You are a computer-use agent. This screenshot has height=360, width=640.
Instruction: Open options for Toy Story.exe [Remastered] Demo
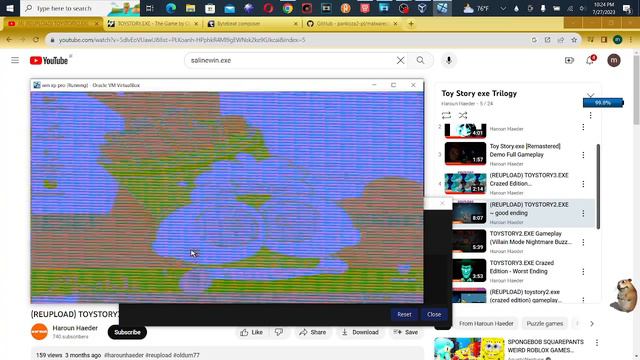tap(583, 155)
